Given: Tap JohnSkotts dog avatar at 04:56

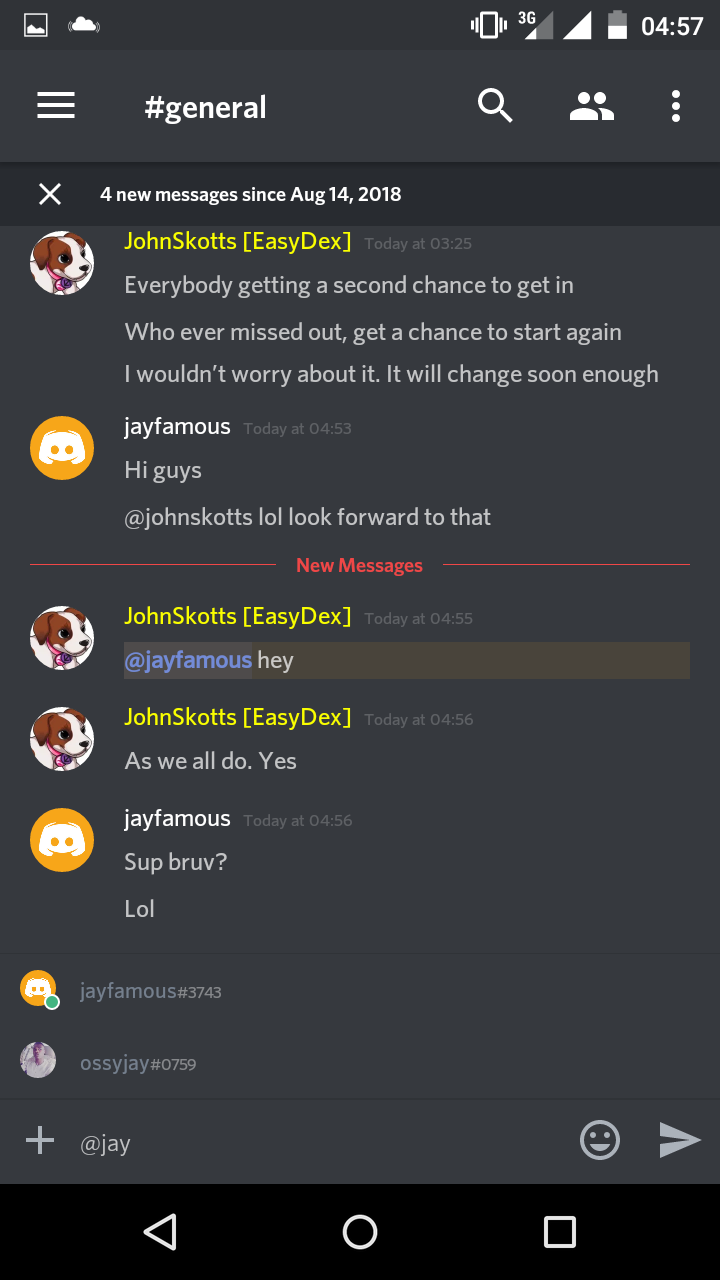Looking at the screenshot, I should click(62, 739).
